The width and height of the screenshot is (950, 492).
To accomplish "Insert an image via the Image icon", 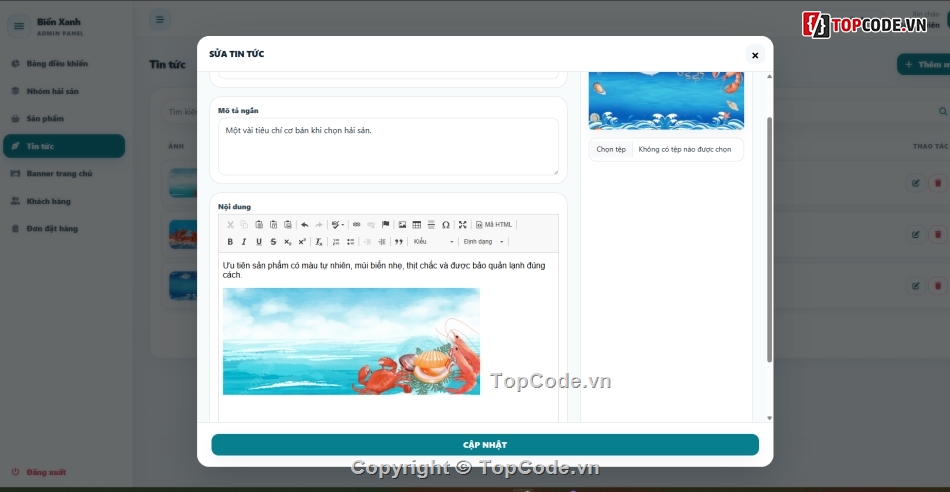I will 402,225.
